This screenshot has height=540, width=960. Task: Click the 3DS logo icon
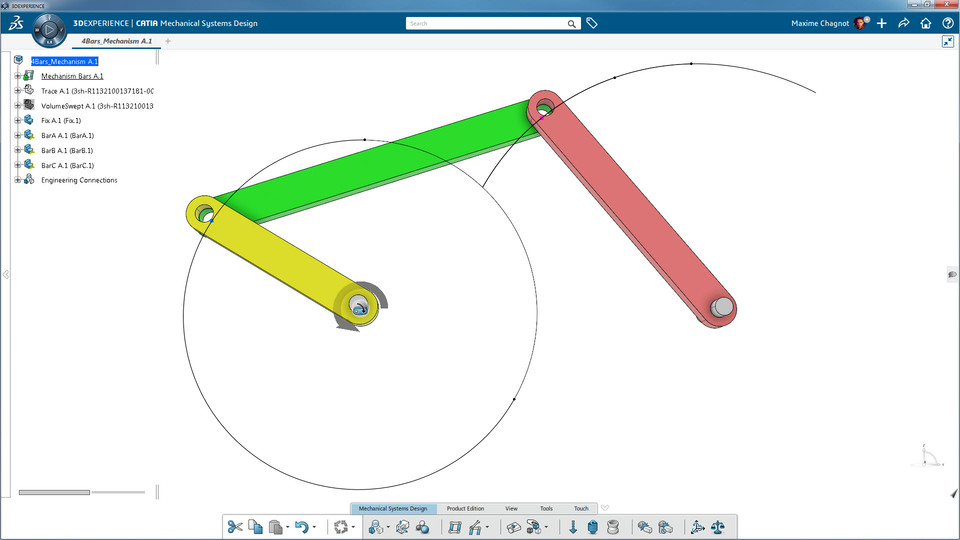pyautogui.click(x=15, y=23)
